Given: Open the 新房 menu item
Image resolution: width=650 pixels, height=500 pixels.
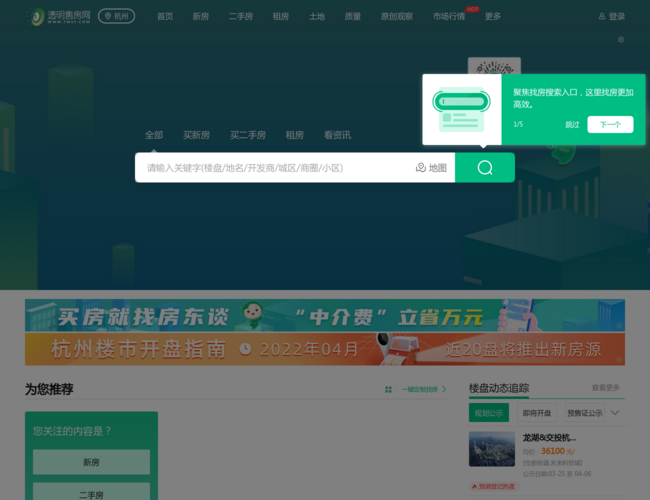Looking at the screenshot, I should (201, 17).
